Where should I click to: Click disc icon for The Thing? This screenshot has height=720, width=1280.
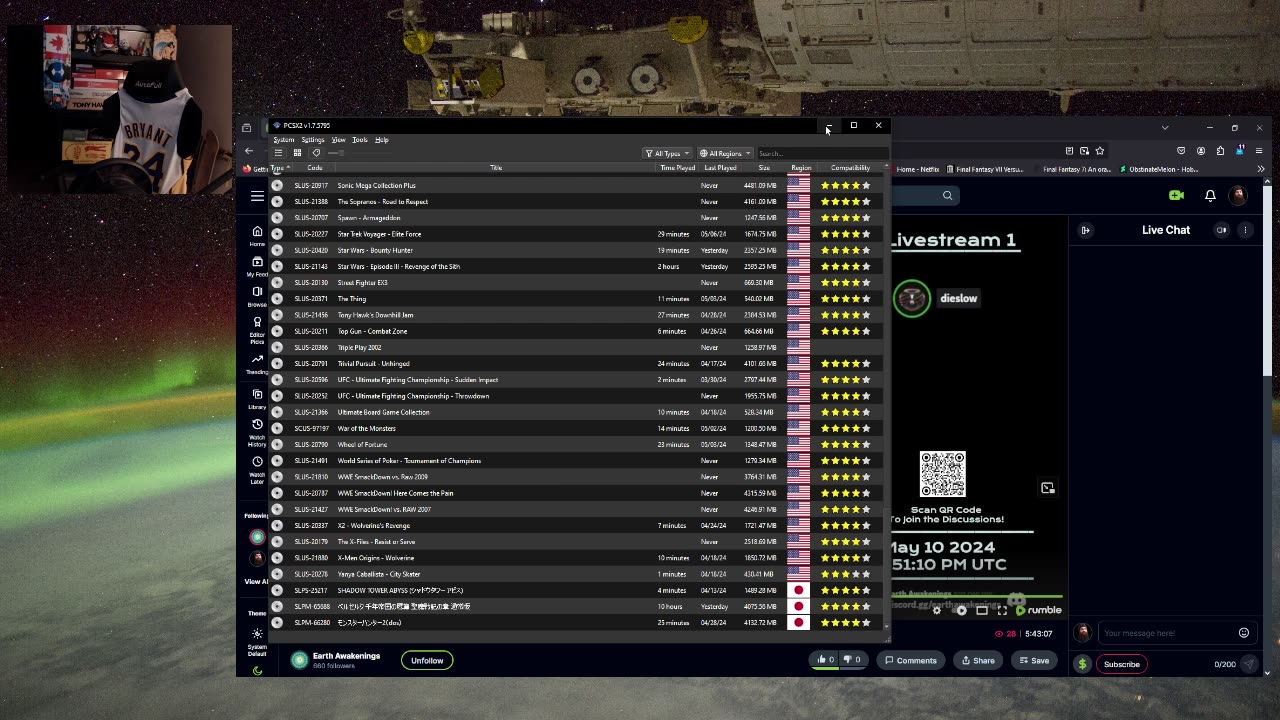(x=277, y=298)
